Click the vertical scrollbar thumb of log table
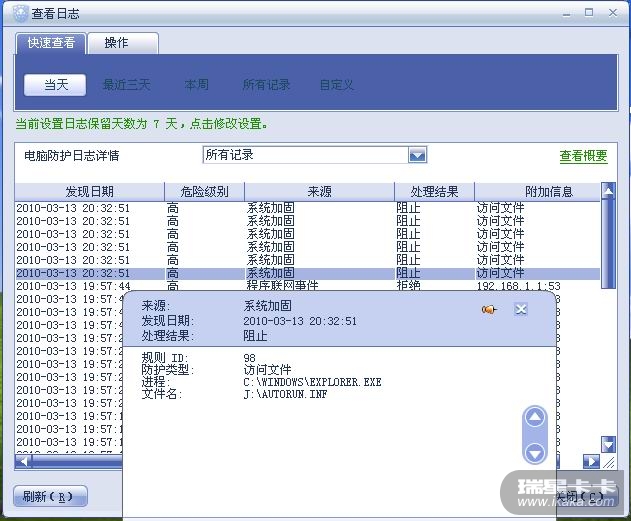Viewport: 631px width, 521px height. coord(608,243)
